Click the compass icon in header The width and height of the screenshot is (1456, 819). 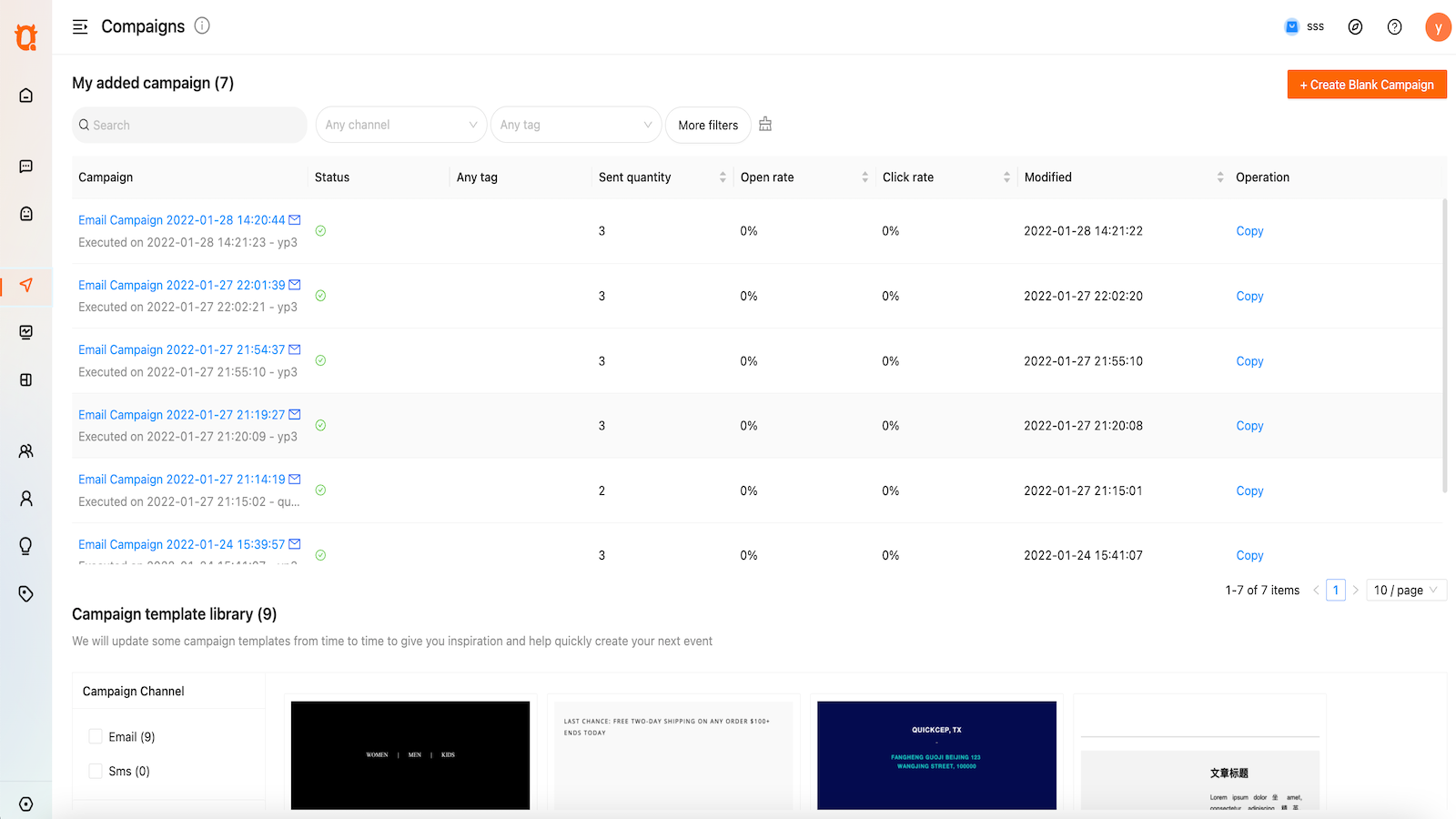1355,27
